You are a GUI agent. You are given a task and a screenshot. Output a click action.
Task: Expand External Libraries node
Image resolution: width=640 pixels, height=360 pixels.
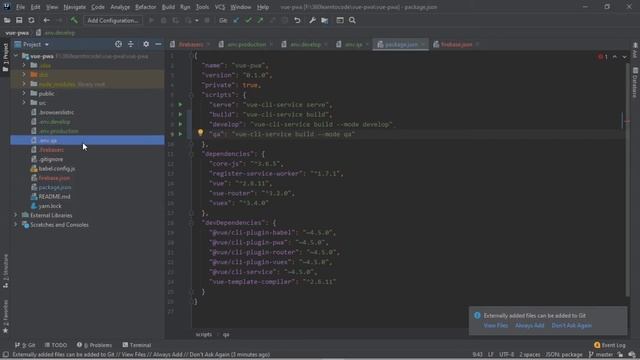pos(16,215)
